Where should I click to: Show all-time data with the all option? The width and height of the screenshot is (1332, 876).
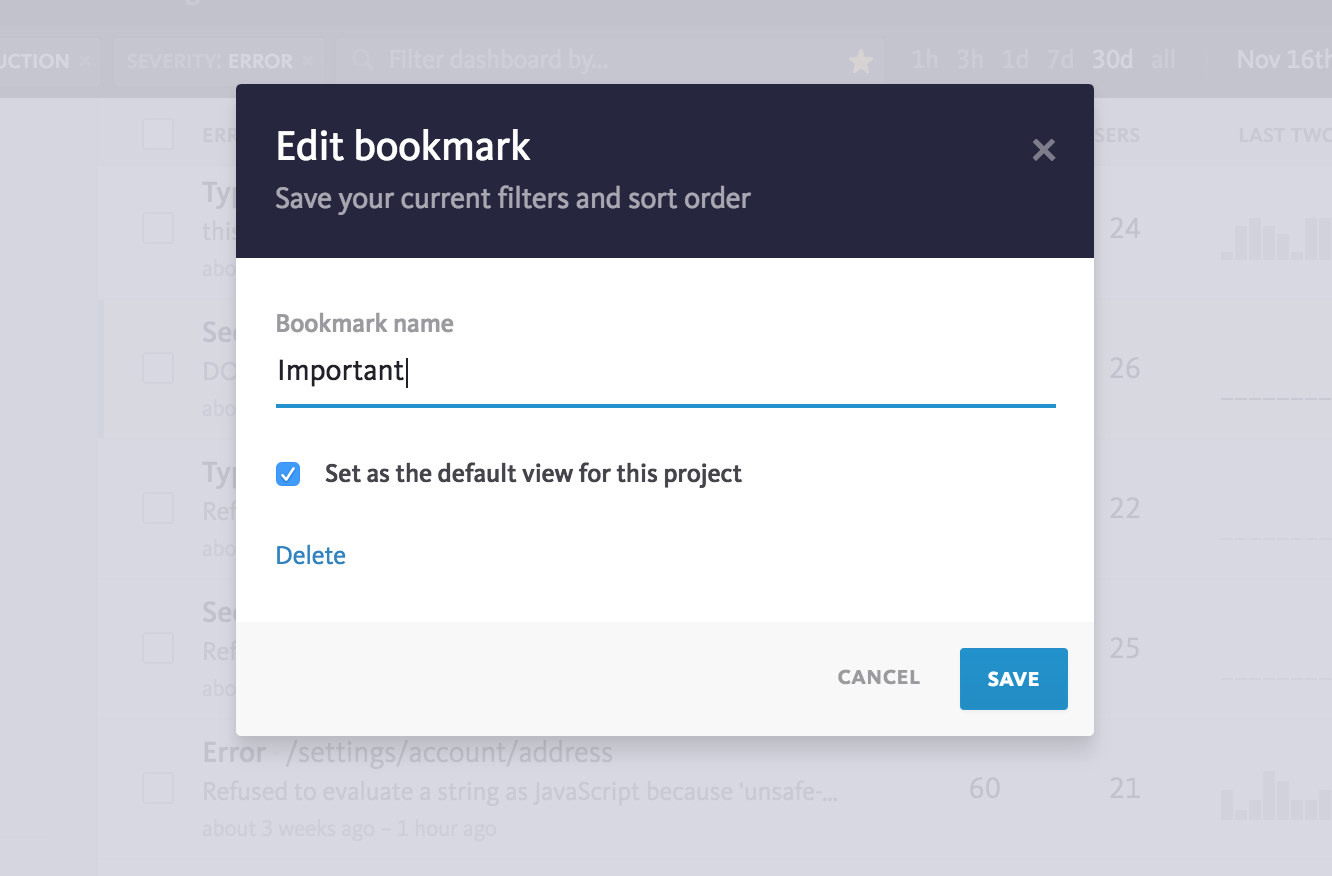click(1163, 60)
